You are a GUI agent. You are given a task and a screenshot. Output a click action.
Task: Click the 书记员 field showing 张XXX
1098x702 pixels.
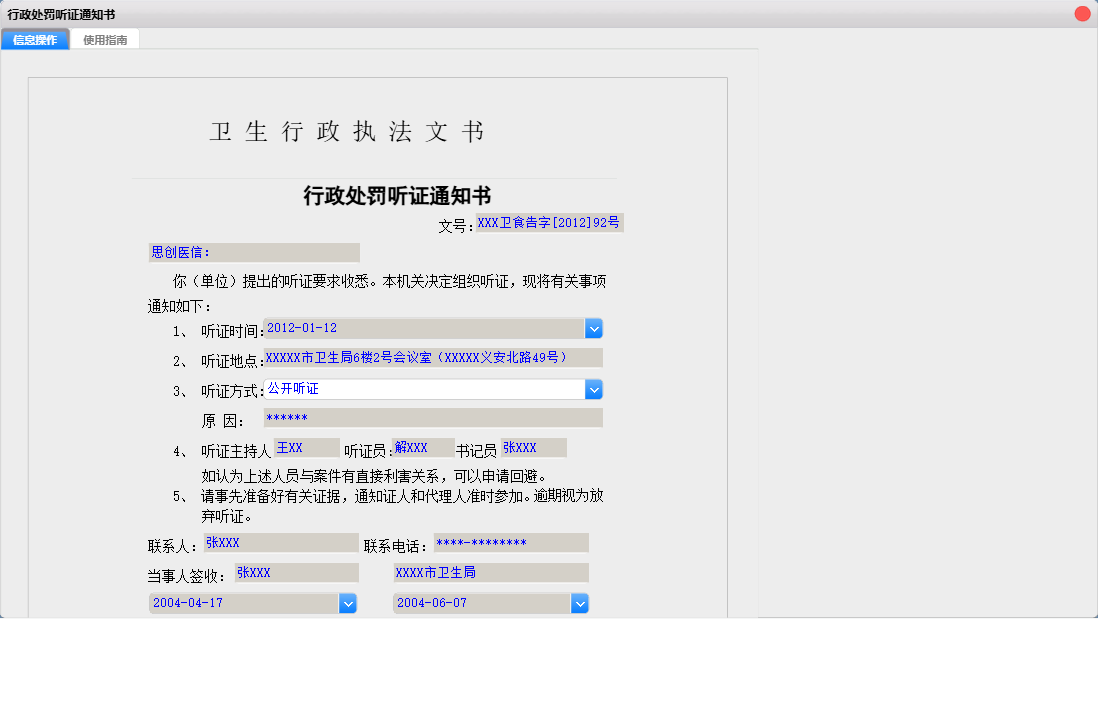point(533,447)
